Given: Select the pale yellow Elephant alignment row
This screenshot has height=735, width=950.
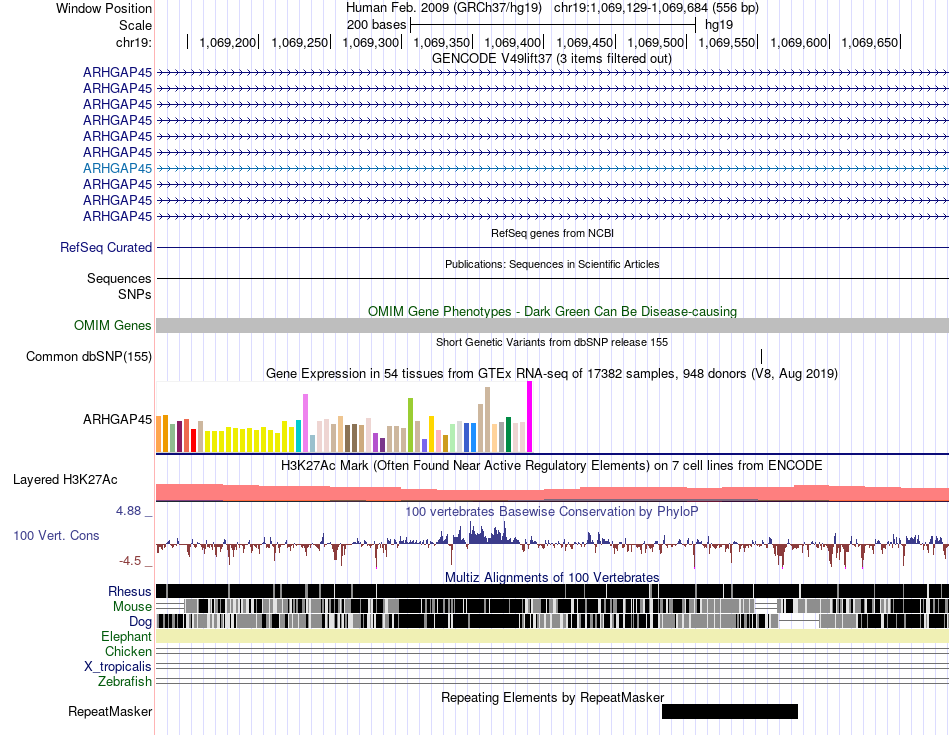Looking at the screenshot, I should click(552, 636).
